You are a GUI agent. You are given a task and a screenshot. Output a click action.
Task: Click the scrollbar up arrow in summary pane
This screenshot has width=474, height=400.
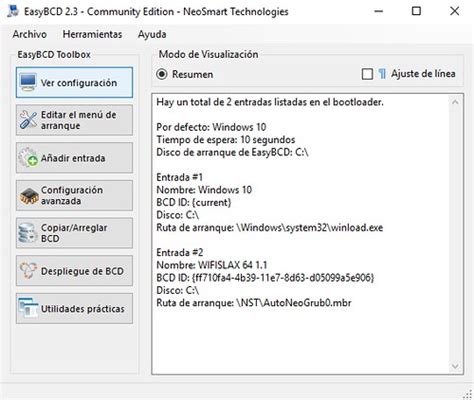point(455,102)
